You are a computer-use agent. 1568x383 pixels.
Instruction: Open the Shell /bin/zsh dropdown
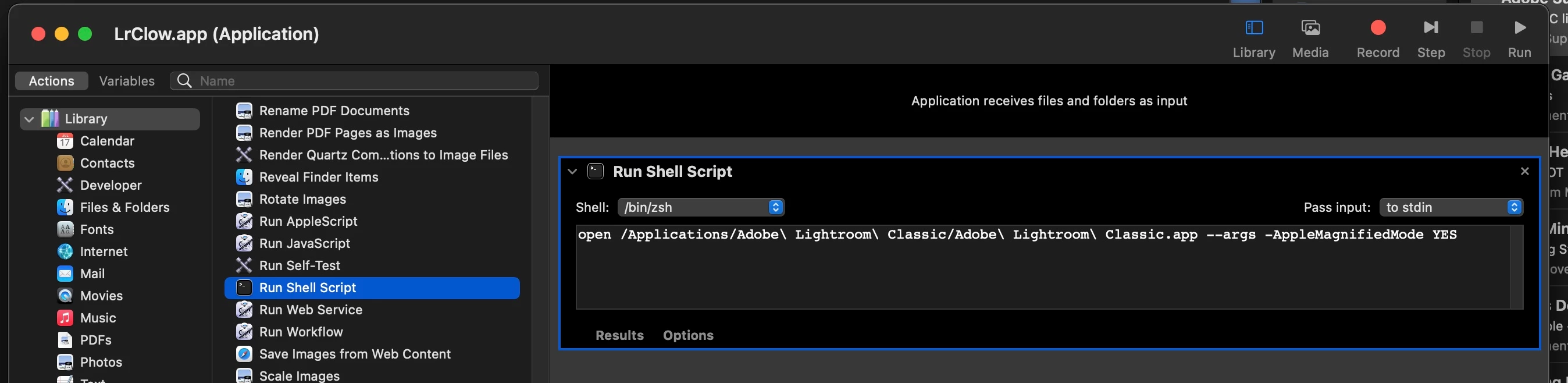(x=701, y=208)
